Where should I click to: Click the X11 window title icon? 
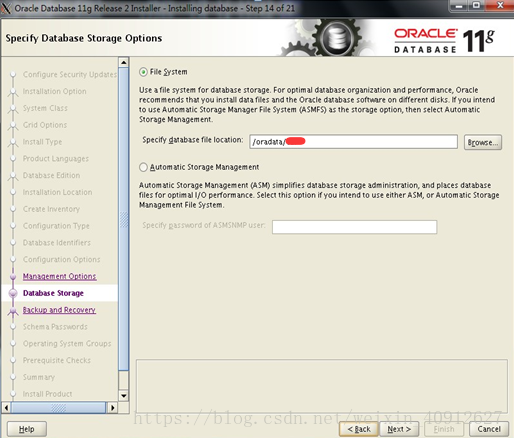click(6, 8)
